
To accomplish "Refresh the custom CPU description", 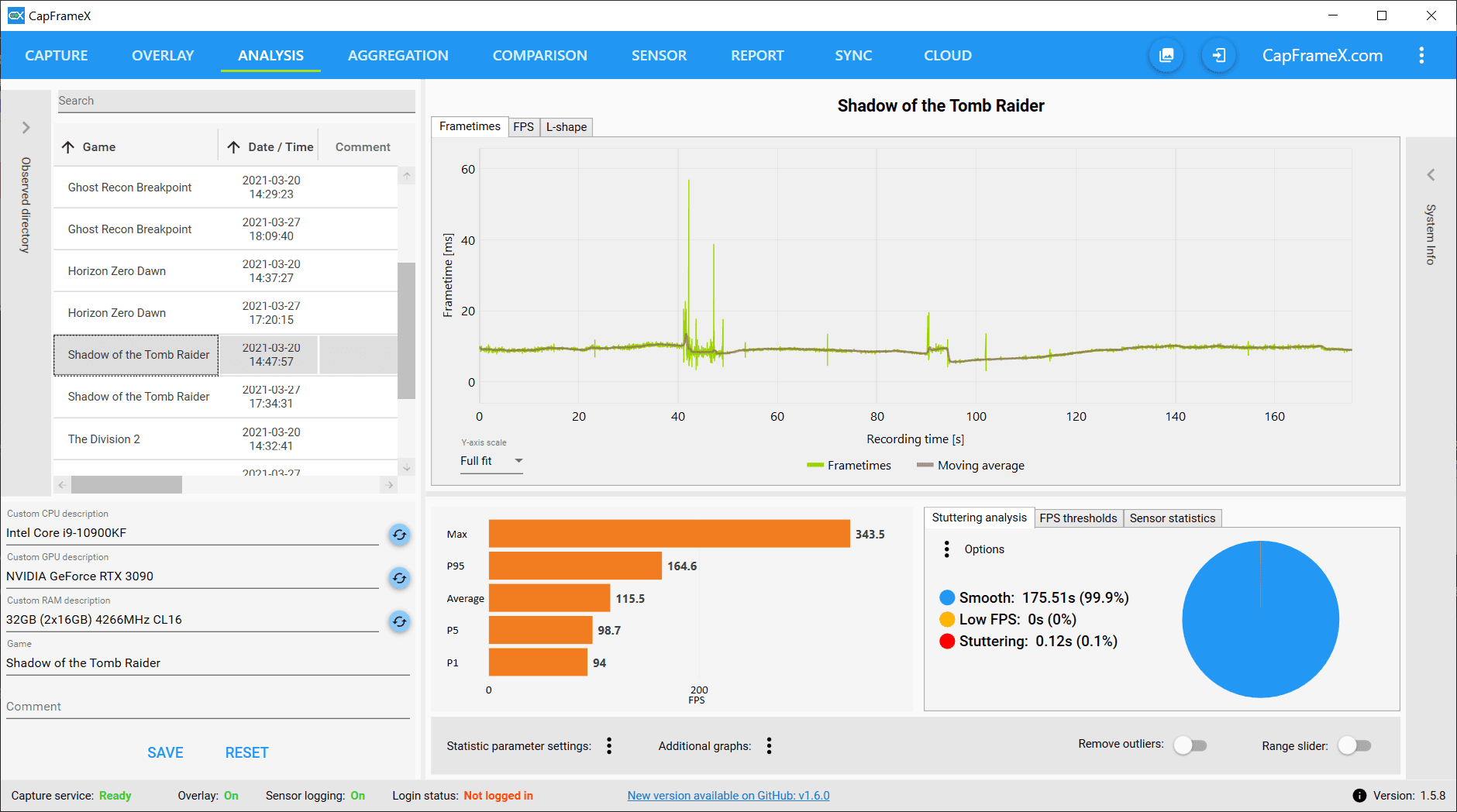I will (399, 535).
